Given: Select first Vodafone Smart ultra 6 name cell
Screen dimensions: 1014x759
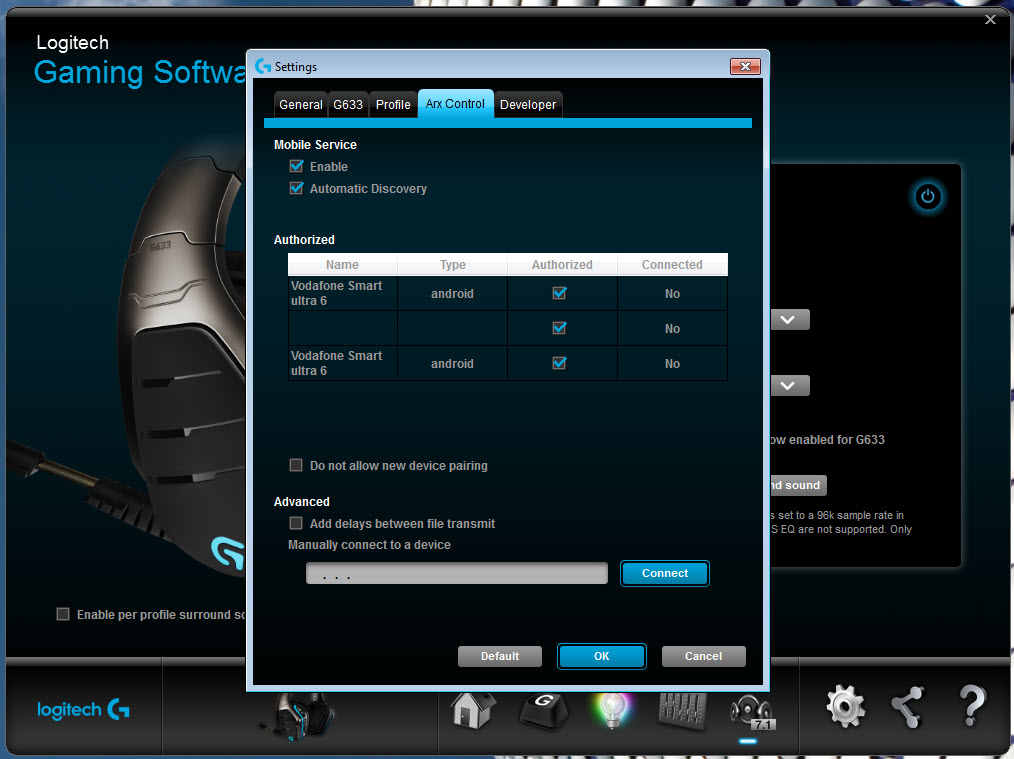Looking at the screenshot, I should [x=342, y=294].
